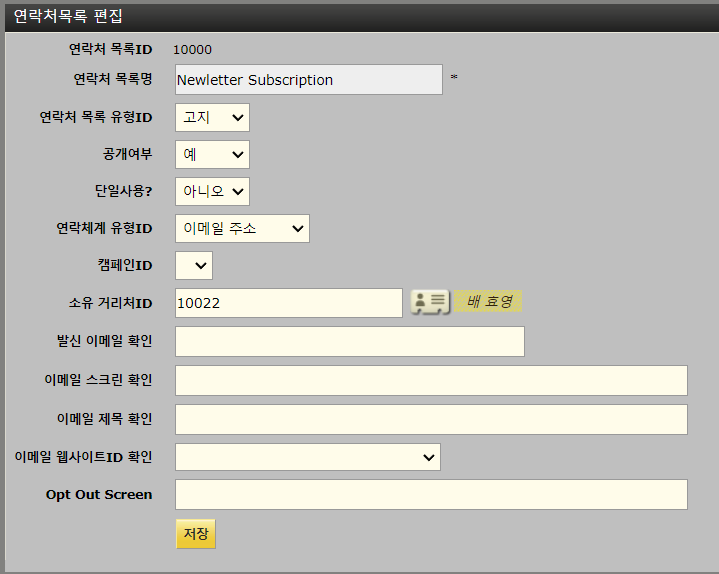Click the 이메일 제목 확인 text box
The width and height of the screenshot is (719, 574).
[x=431, y=419]
